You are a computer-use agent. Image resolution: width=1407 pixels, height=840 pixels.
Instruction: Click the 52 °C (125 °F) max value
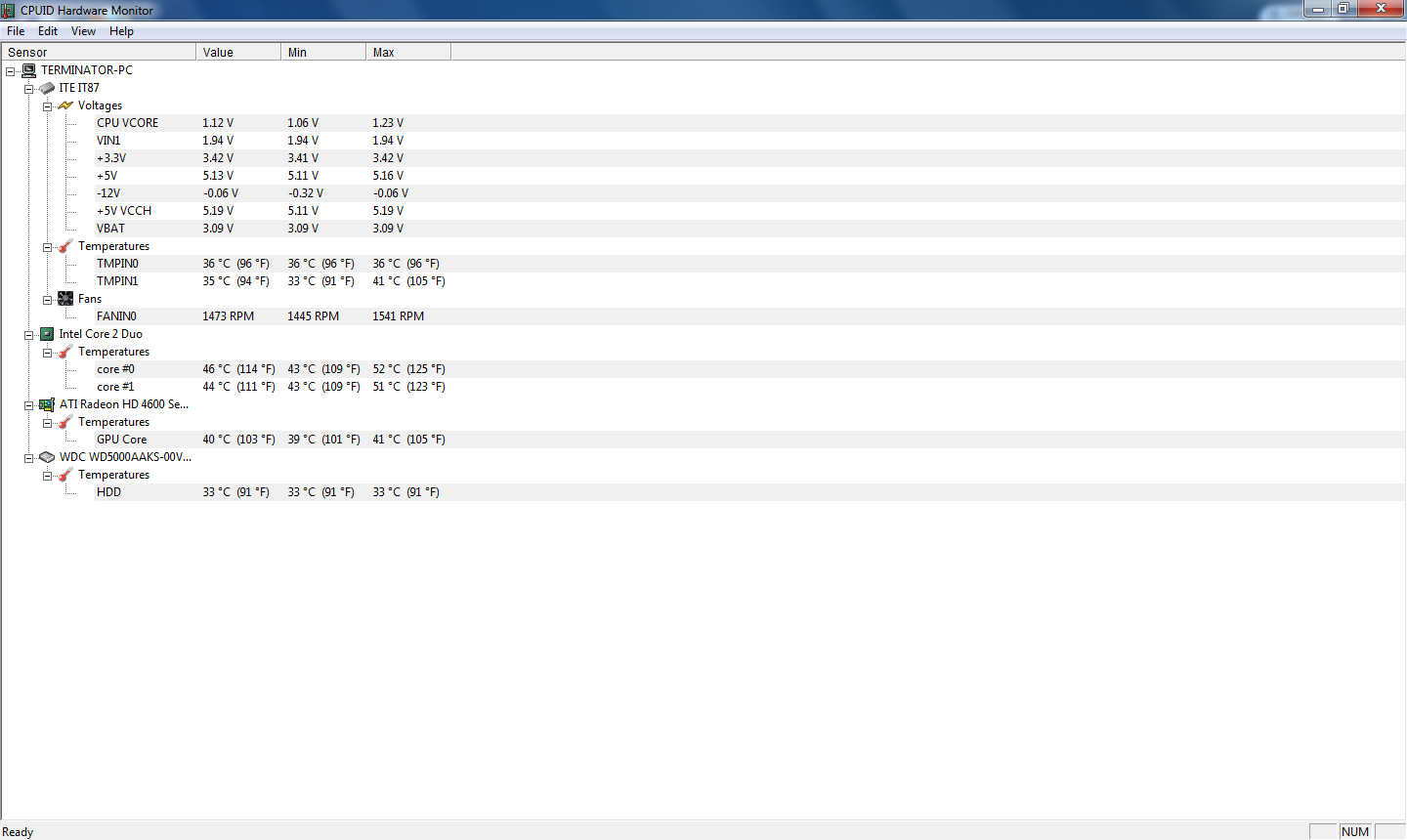pos(408,369)
